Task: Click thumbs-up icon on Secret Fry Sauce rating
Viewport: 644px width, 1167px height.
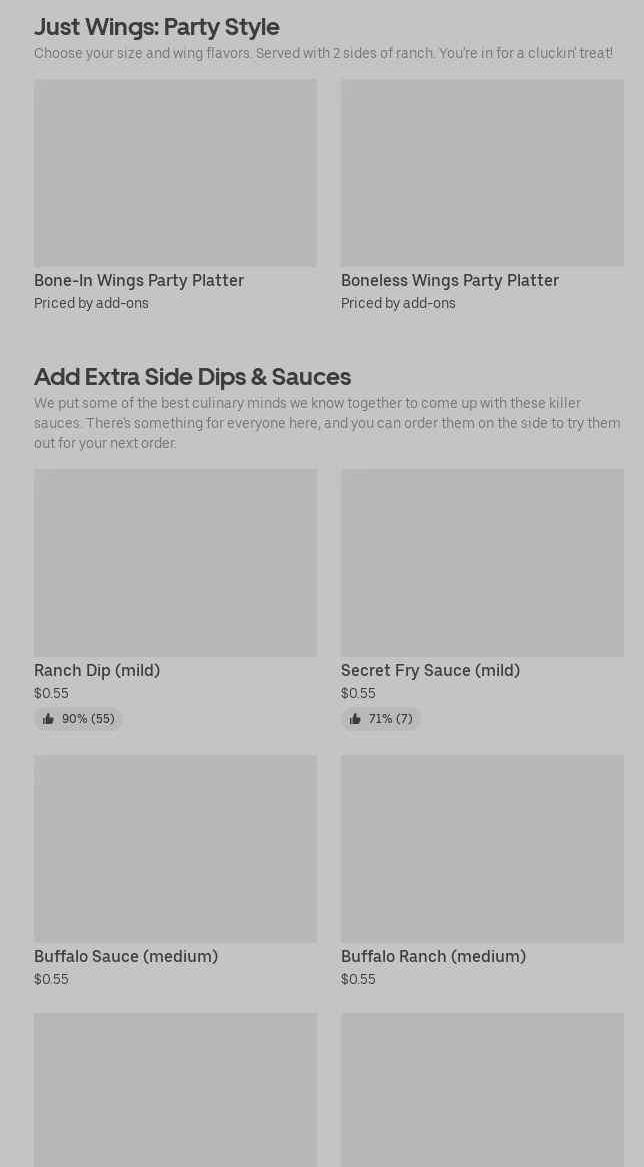Action: 355,719
